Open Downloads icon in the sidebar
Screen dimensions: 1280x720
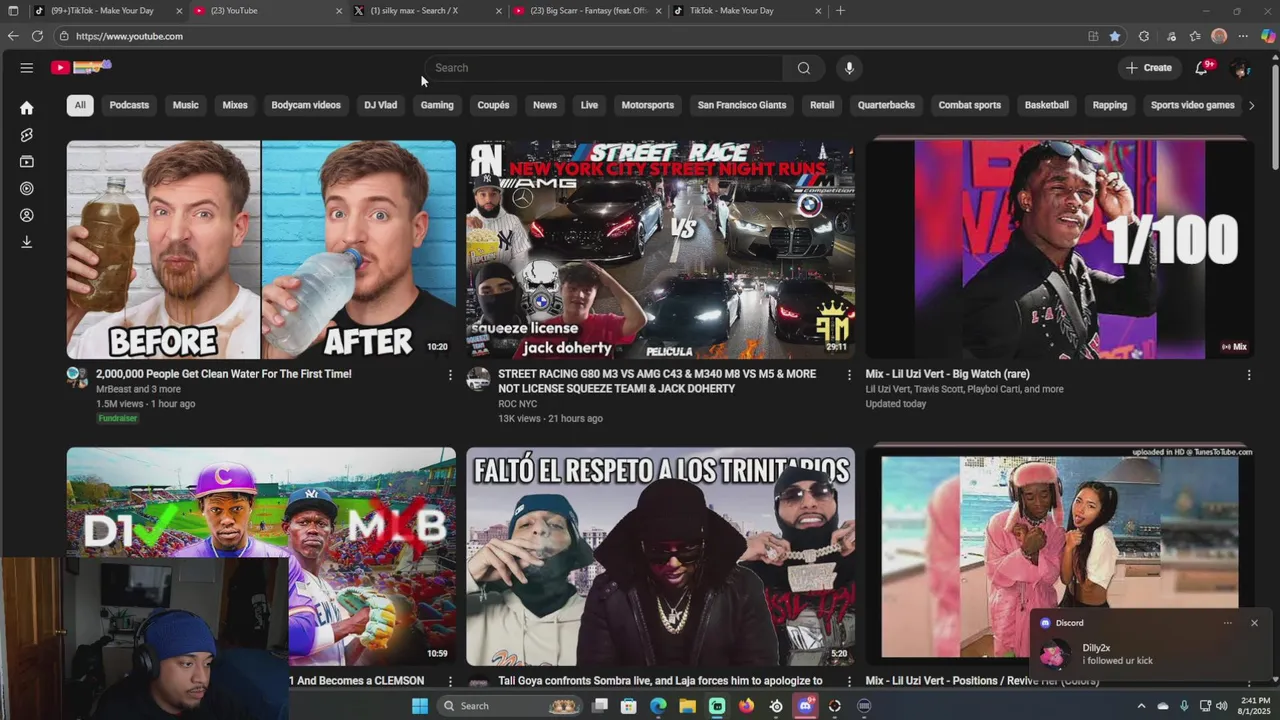click(27, 242)
